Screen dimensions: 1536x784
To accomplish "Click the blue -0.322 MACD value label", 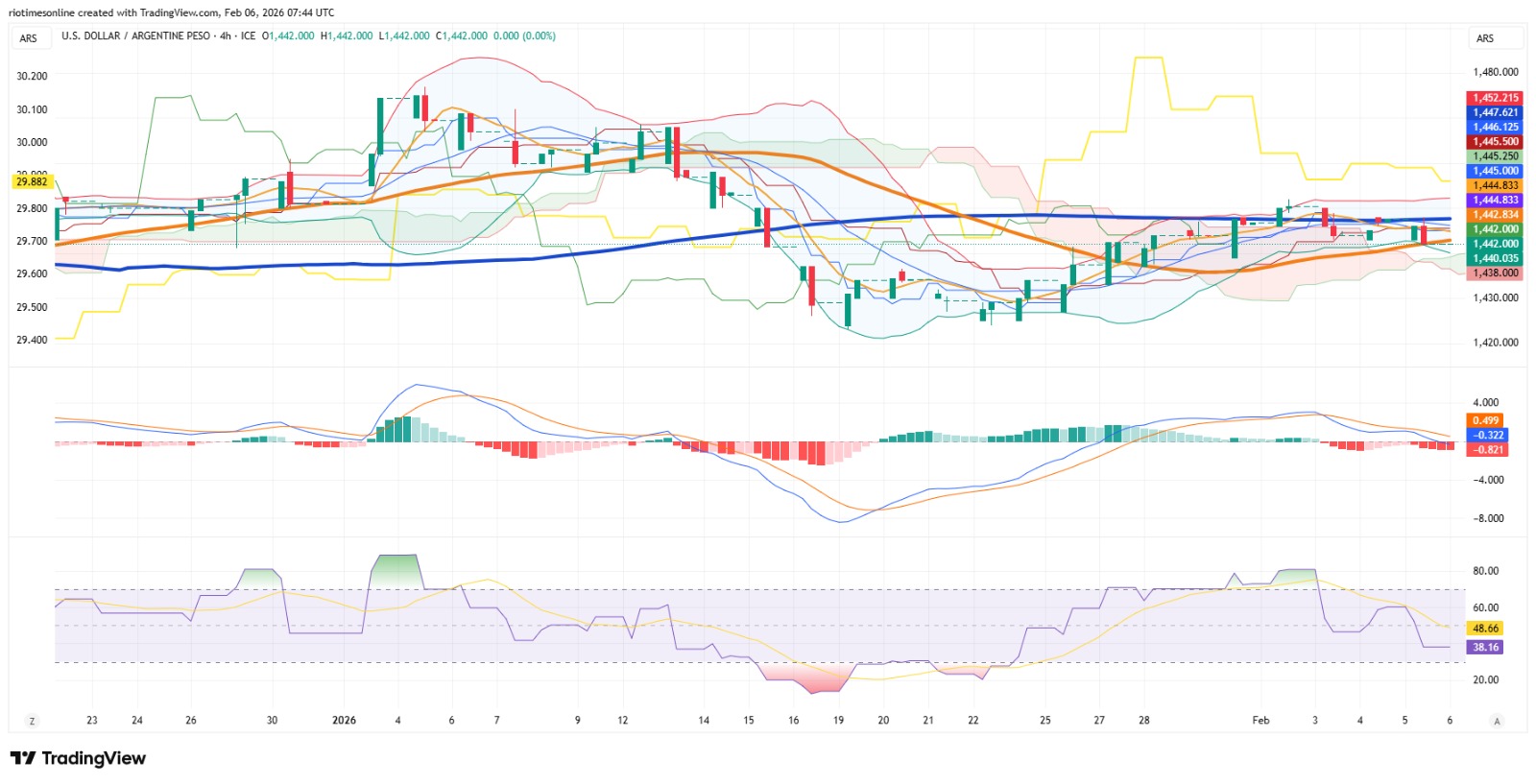I will pos(1486,435).
